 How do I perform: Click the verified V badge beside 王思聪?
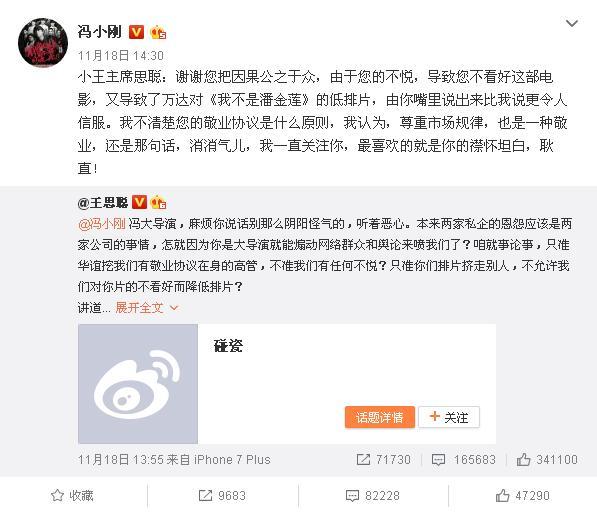pyautogui.click(x=139, y=202)
